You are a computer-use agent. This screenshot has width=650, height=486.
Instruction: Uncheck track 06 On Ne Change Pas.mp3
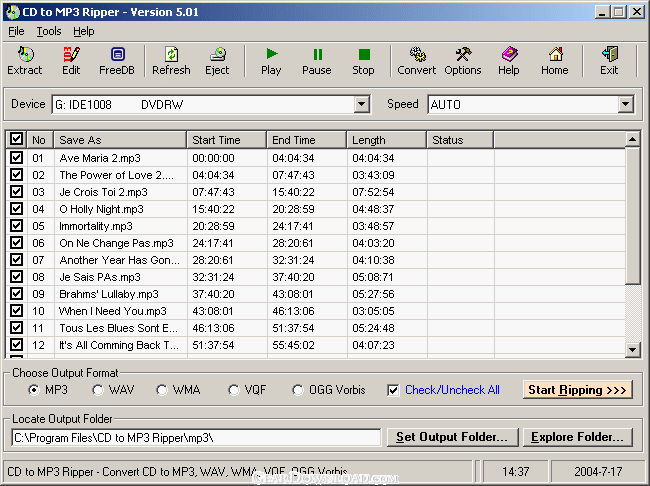(x=17, y=243)
